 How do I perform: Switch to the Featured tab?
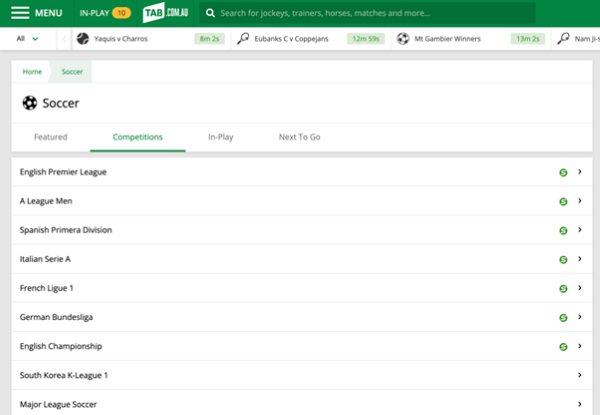(51, 137)
